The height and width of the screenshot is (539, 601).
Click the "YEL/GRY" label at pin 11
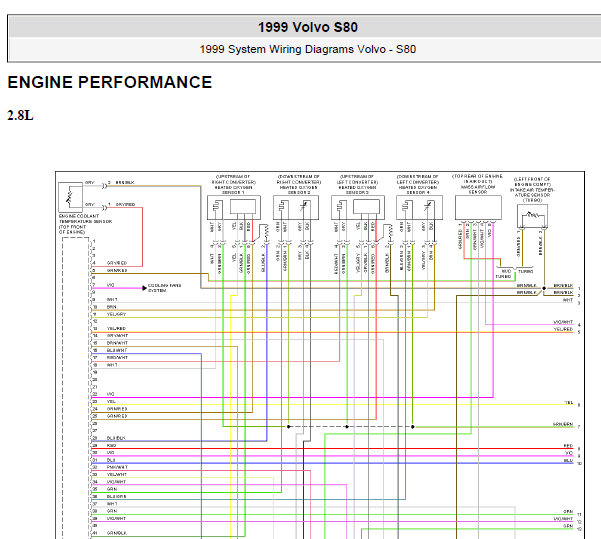(x=116, y=314)
